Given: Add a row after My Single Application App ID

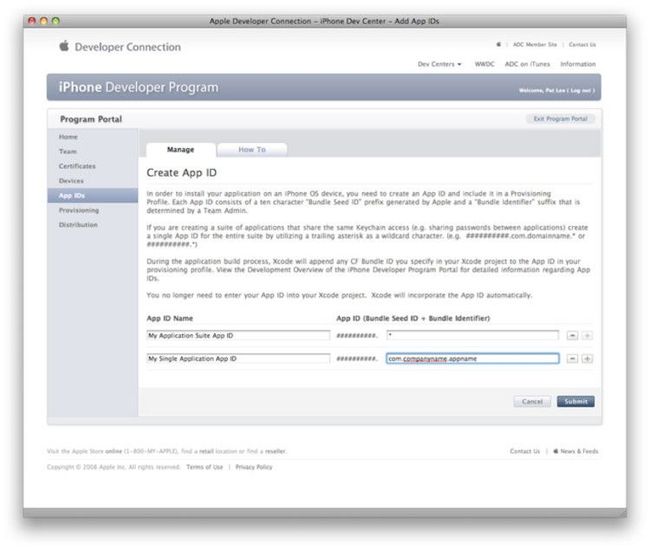Looking at the screenshot, I should click(x=587, y=359).
